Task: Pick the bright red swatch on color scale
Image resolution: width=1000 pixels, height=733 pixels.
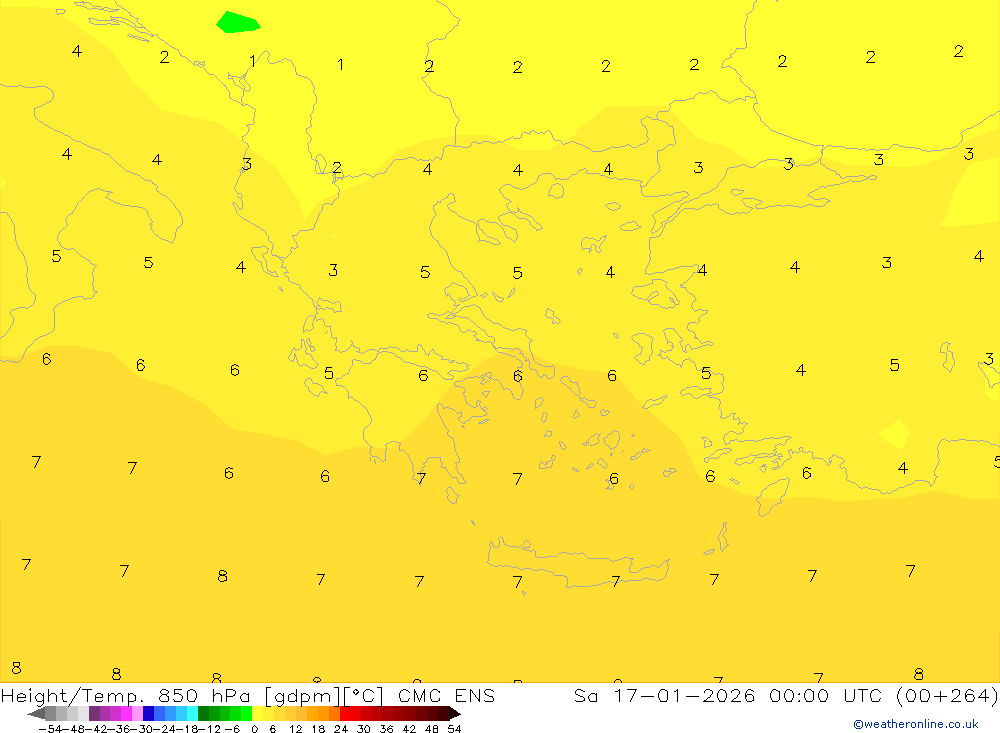Action: pos(345,714)
